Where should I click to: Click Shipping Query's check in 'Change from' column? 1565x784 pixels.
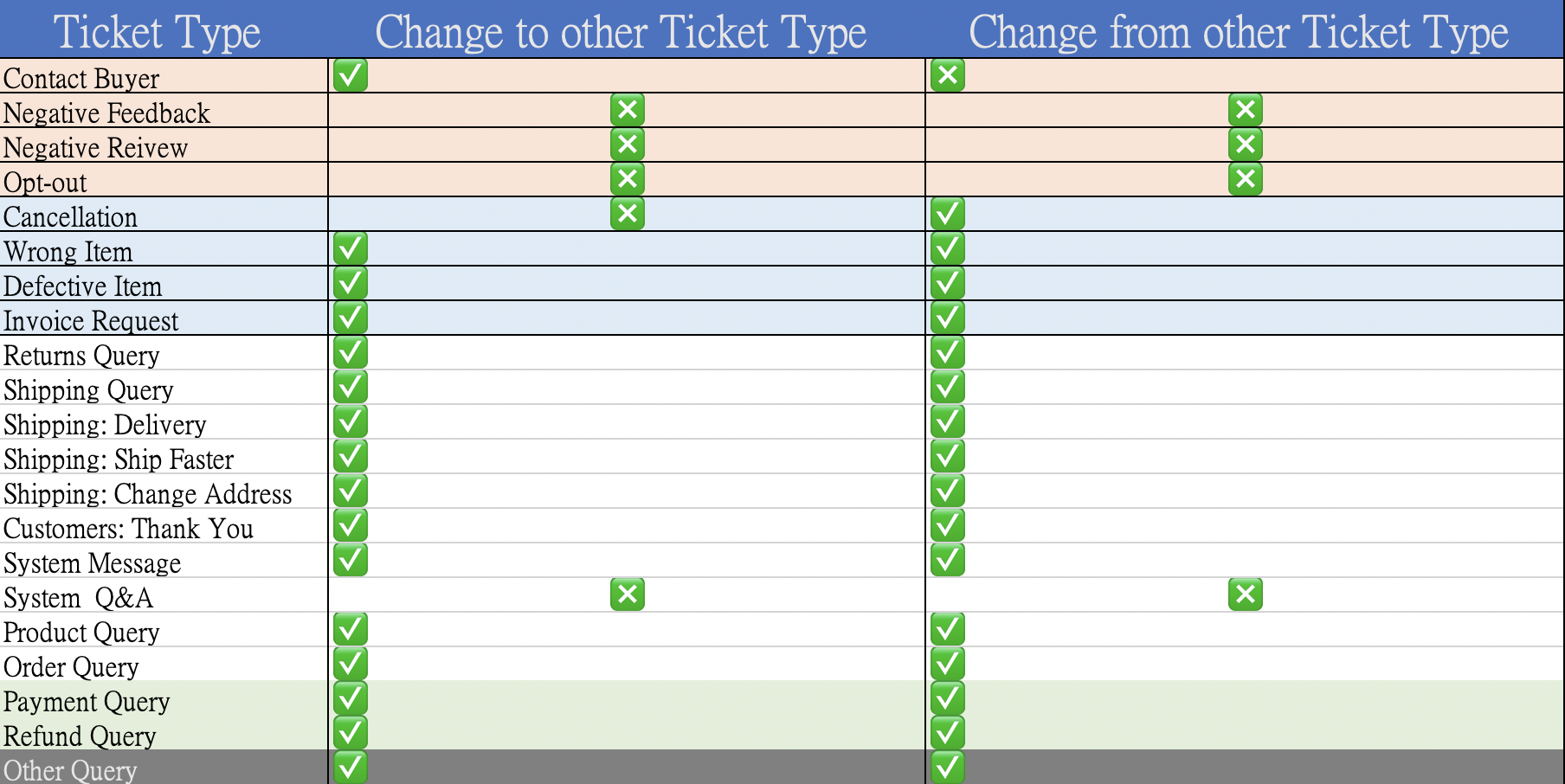(948, 387)
